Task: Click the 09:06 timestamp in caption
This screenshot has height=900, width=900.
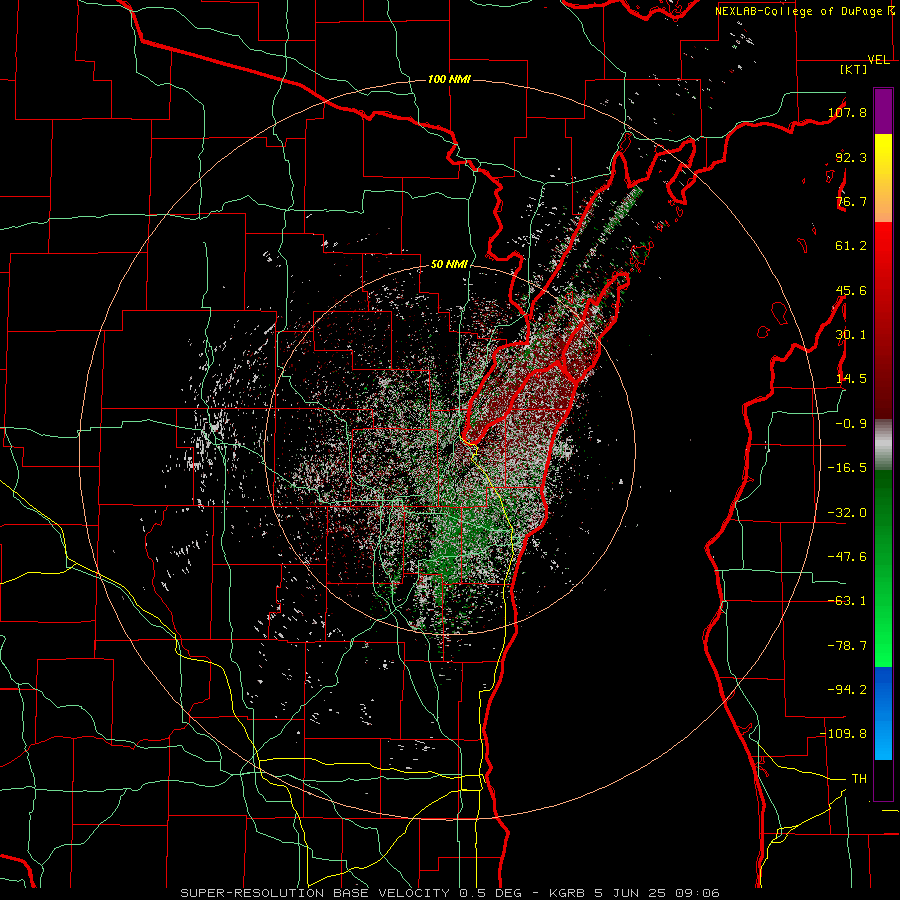Action: 696,893
